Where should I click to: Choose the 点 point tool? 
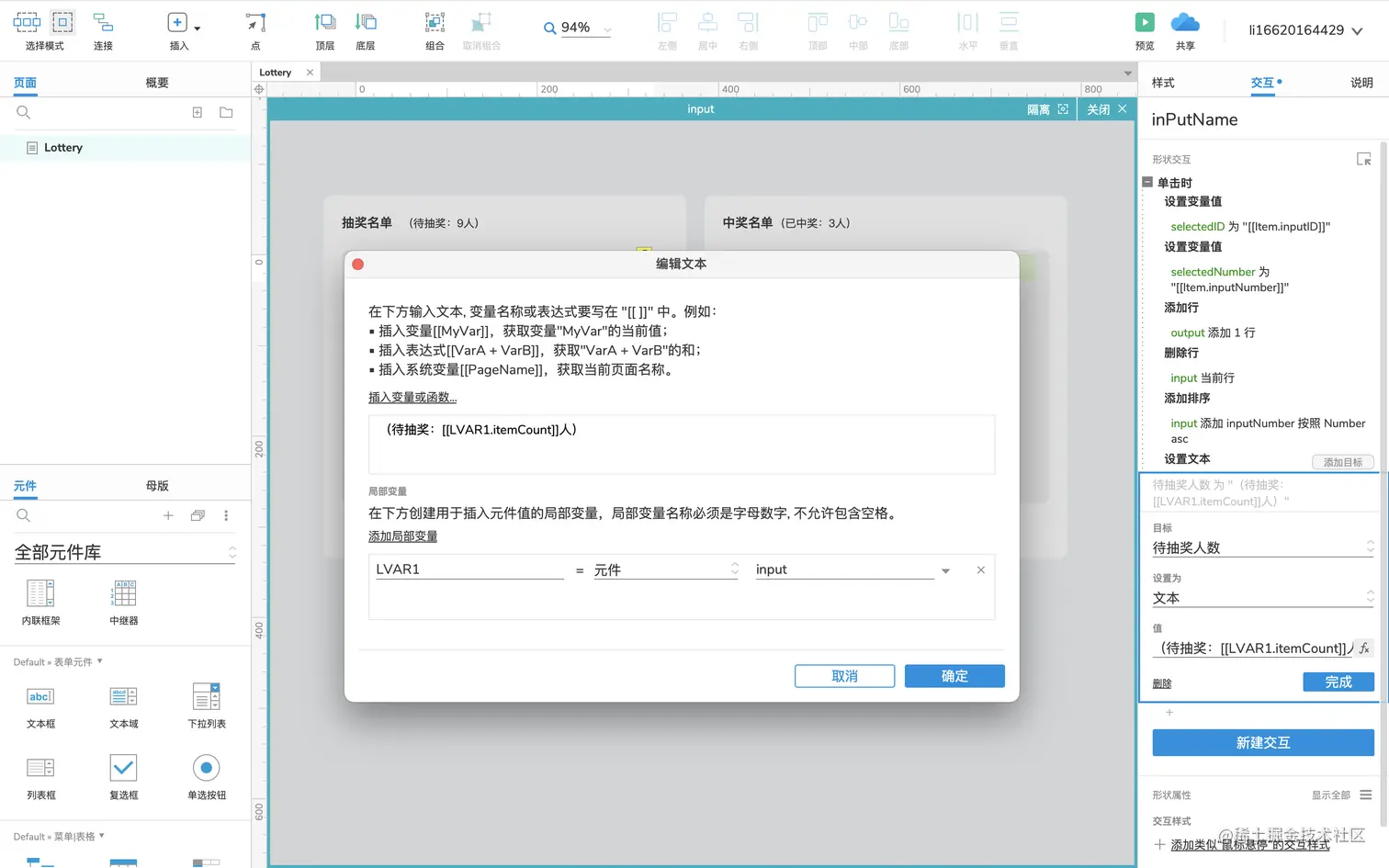(x=255, y=30)
